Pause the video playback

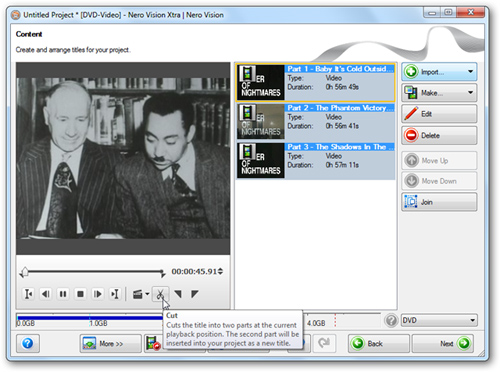63,294
